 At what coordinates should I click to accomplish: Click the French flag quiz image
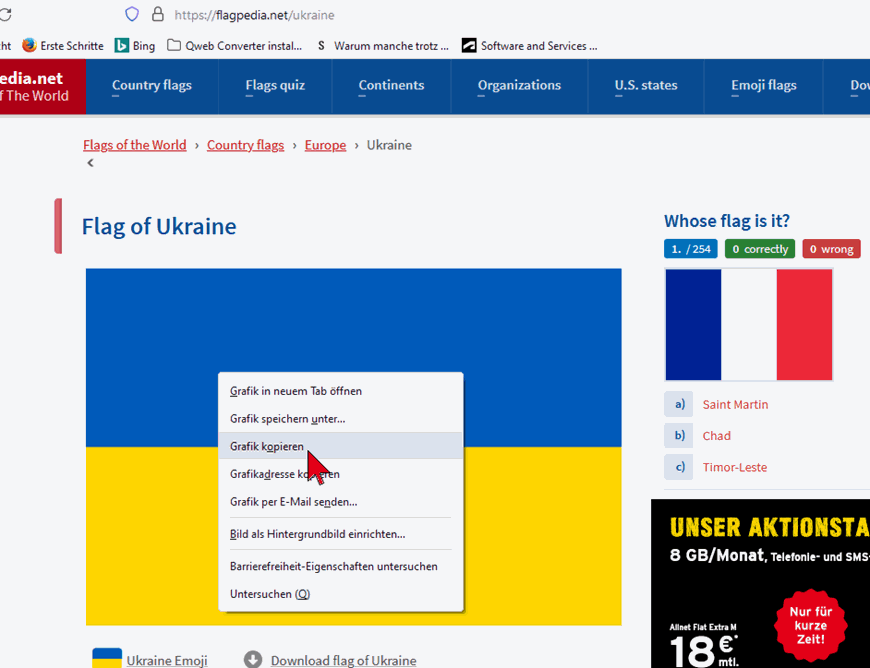click(748, 325)
